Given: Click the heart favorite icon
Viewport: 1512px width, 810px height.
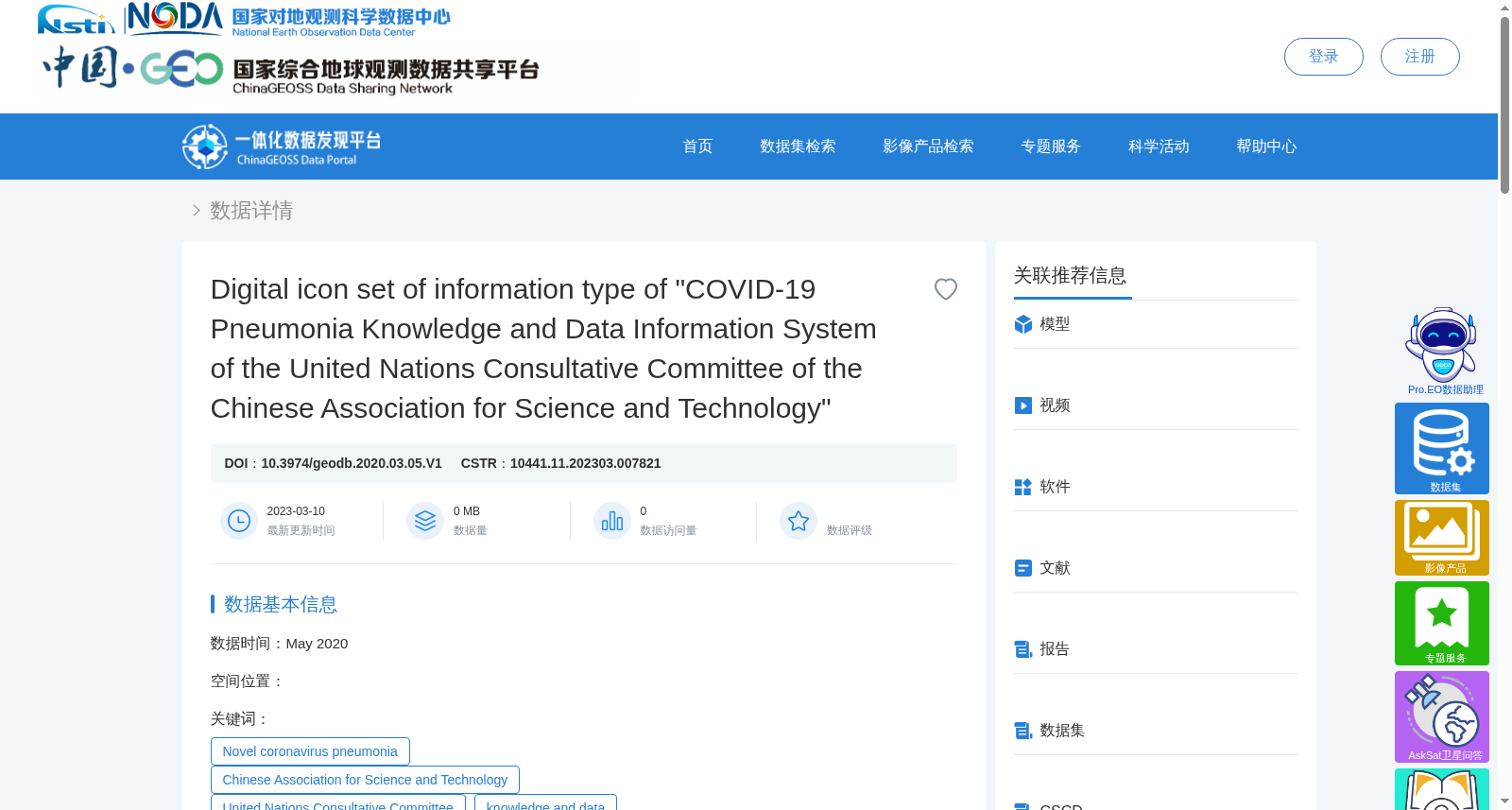Looking at the screenshot, I should click(945, 289).
